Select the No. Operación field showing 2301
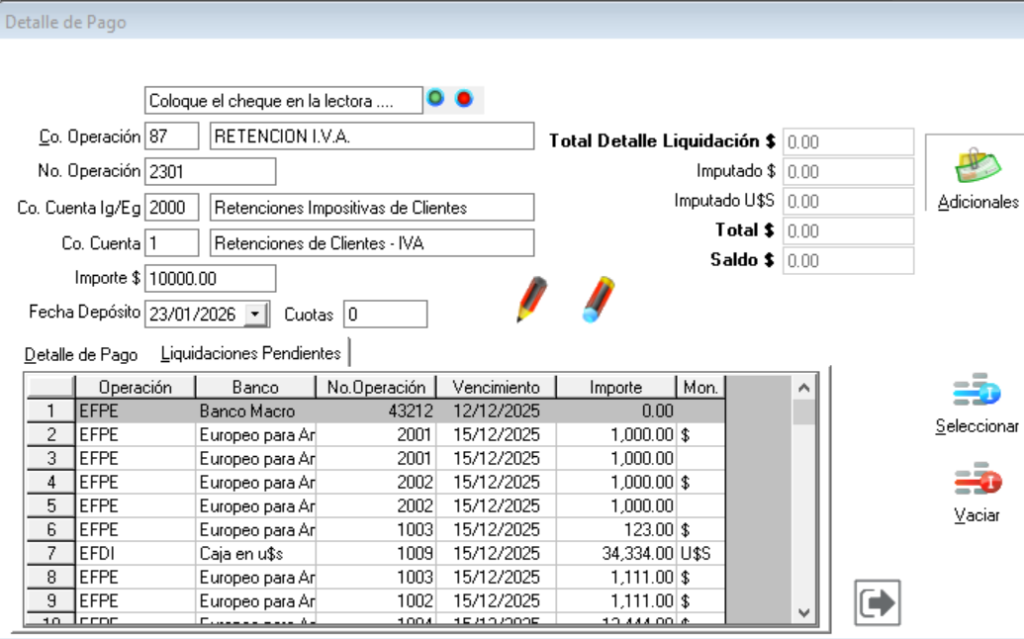 coord(210,171)
